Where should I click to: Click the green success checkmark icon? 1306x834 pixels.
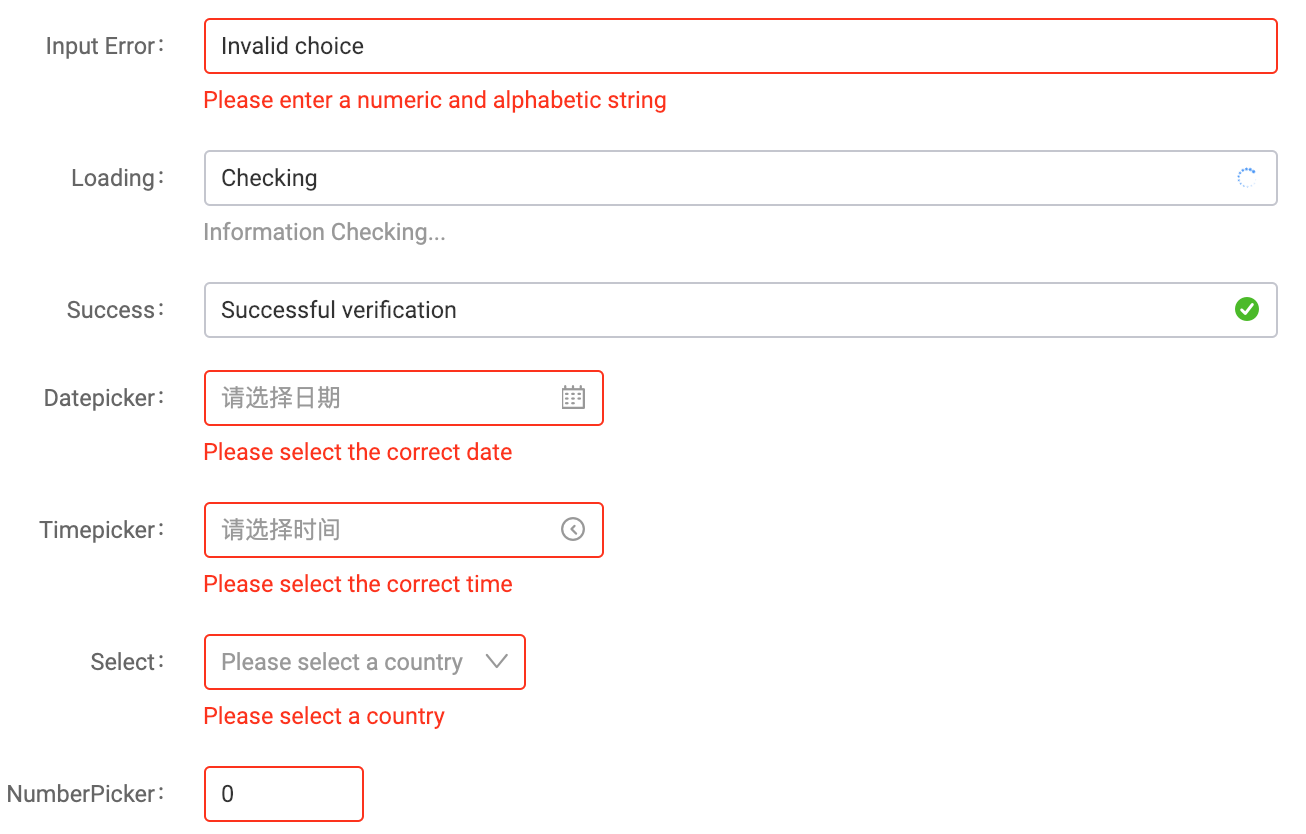pyautogui.click(x=1246, y=310)
